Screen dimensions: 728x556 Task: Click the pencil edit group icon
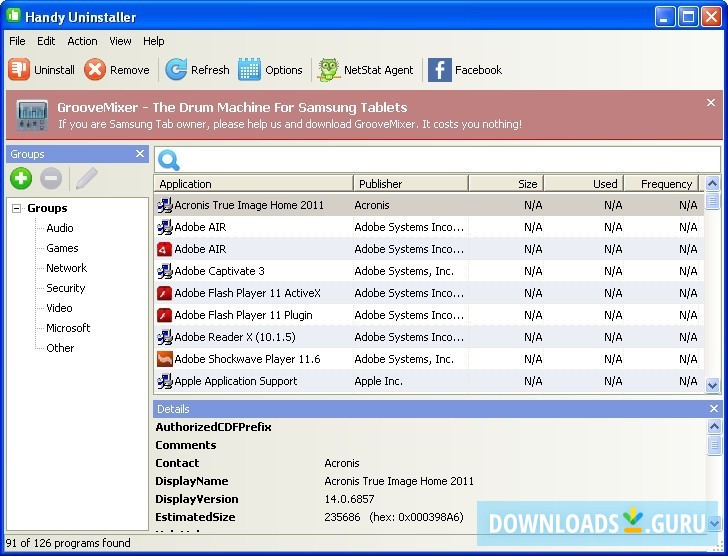point(86,179)
